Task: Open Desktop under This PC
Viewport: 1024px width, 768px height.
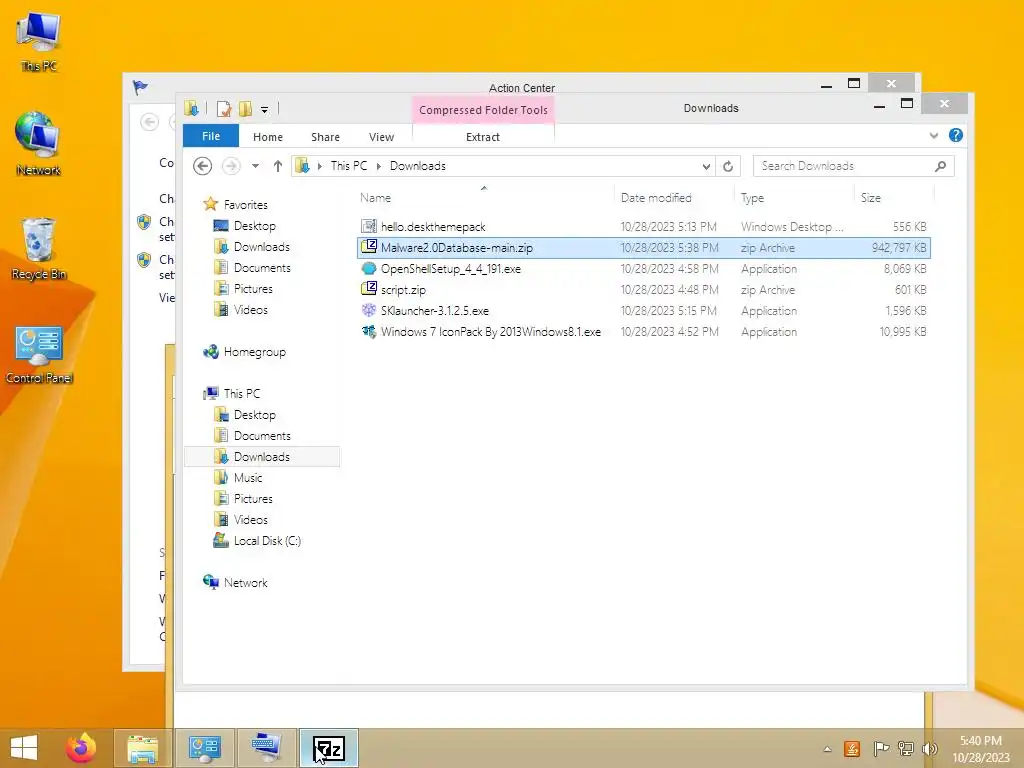Action: coord(254,415)
